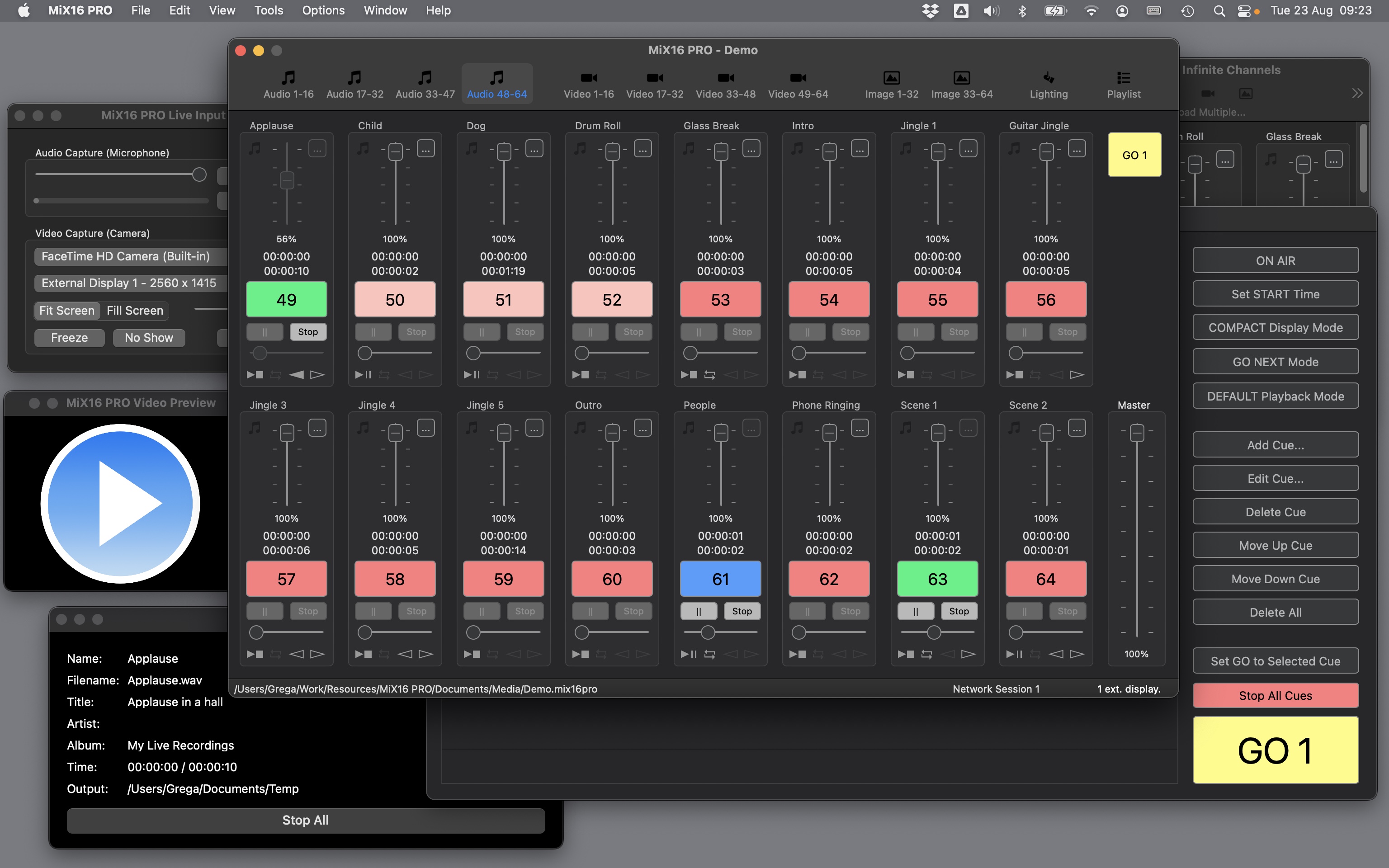
Task: Click the People channel 61 position slider
Action: pyautogui.click(x=720, y=632)
